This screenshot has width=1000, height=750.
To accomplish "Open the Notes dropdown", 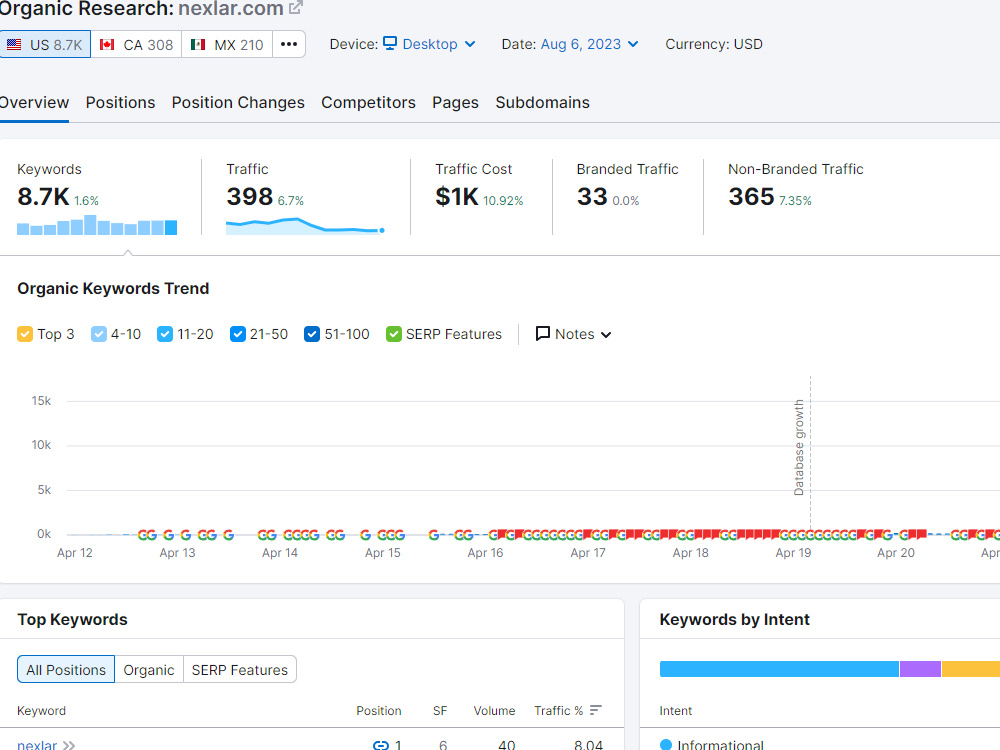I will (573, 334).
